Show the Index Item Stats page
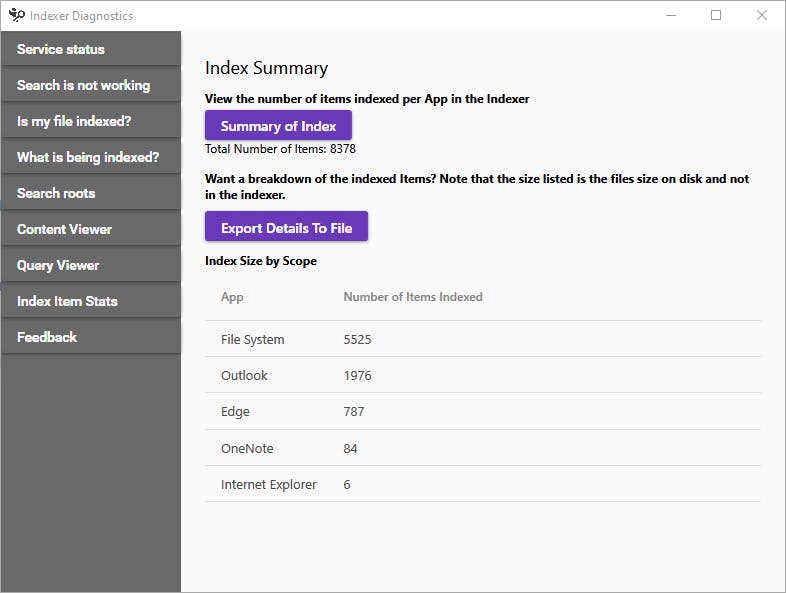 90,301
